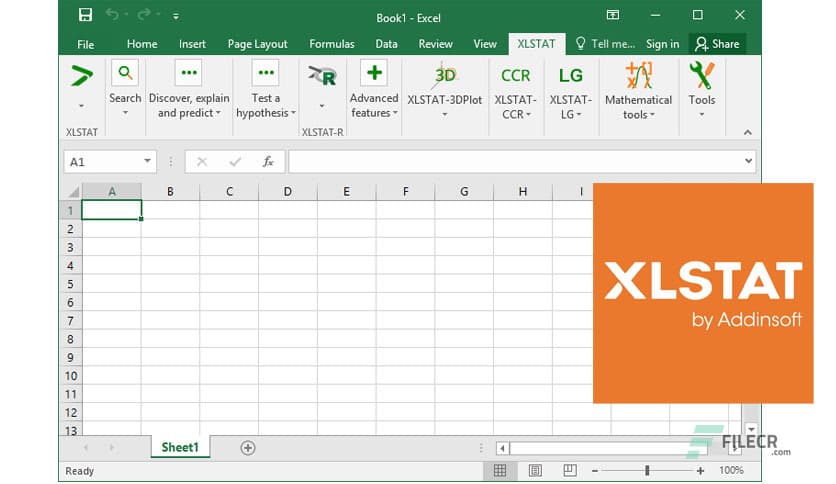Switch to the Review tab

click(x=435, y=44)
